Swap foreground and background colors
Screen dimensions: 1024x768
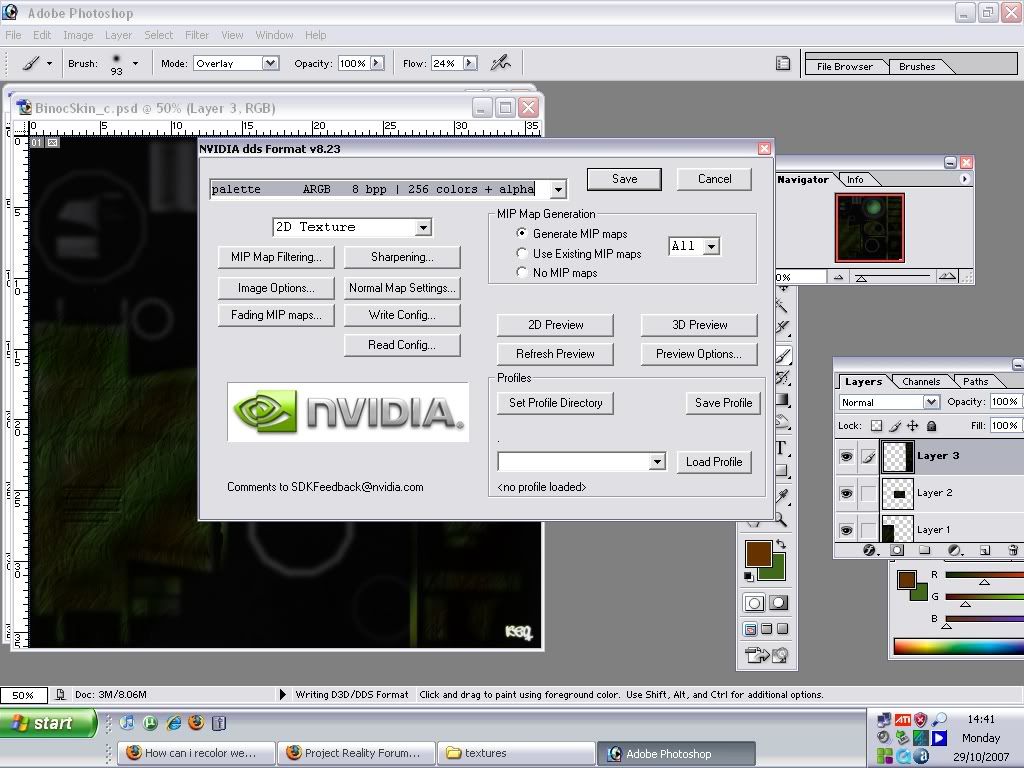click(x=780, y=545)
